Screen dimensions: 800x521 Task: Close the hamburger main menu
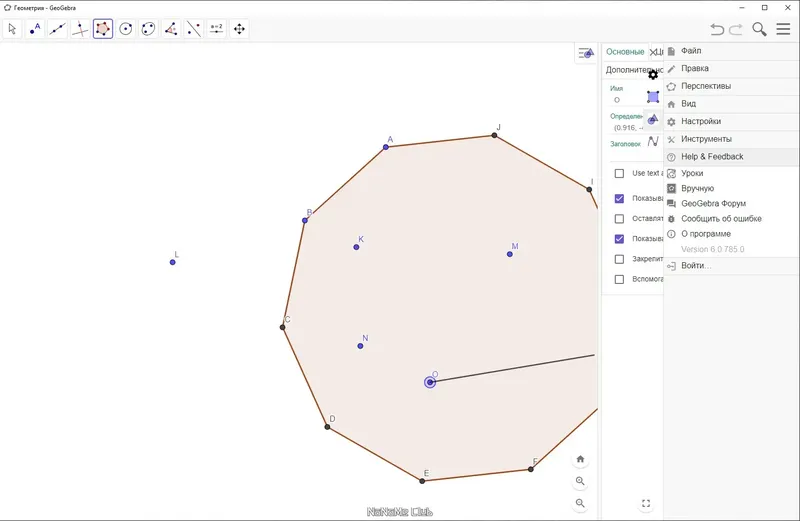(x=783, y=29)
